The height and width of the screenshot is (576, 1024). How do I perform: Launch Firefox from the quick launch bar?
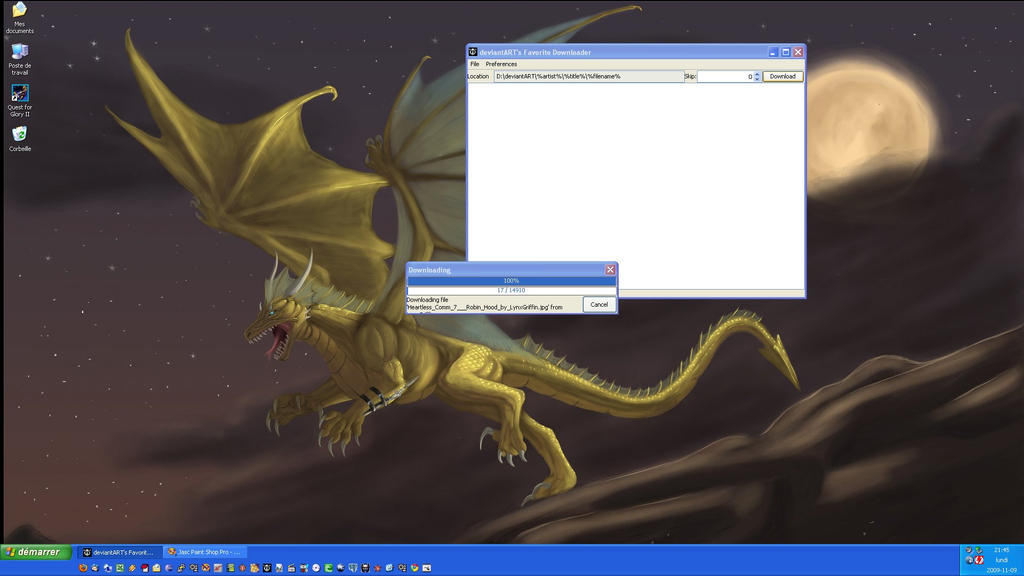(84, 567)
